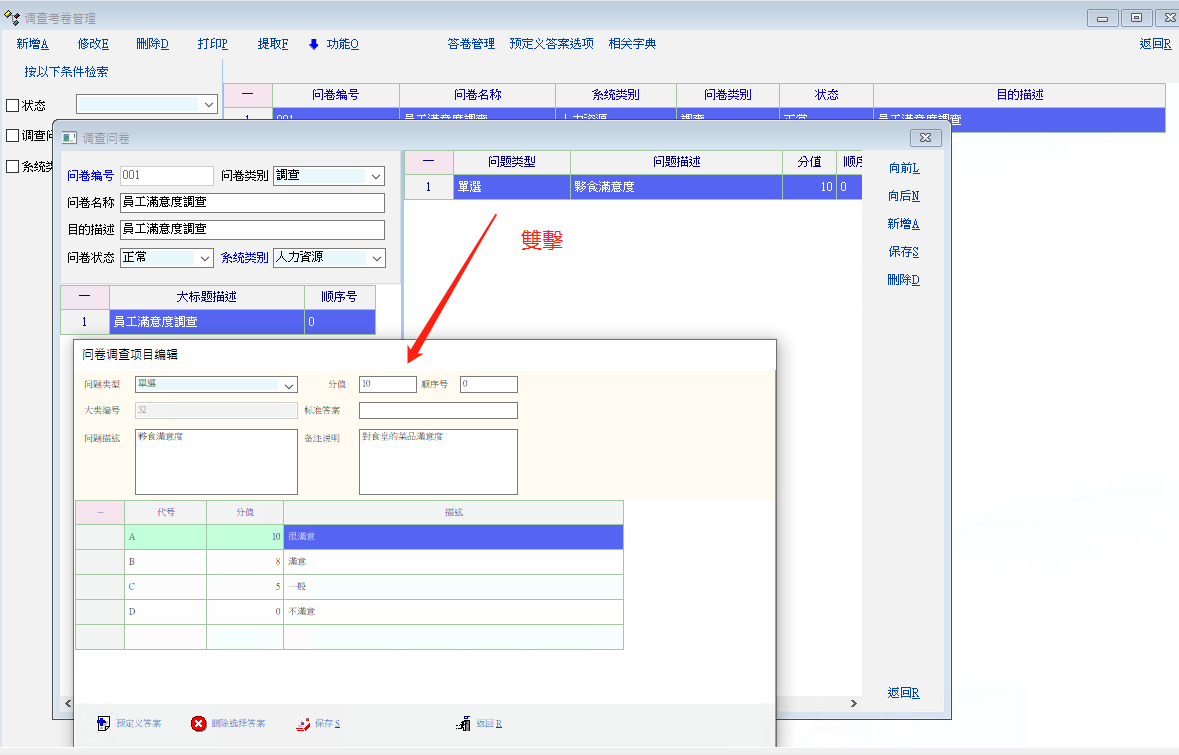Click the red 删除选择答案 delete icon

pyautogui.click(x=199, y=724)
